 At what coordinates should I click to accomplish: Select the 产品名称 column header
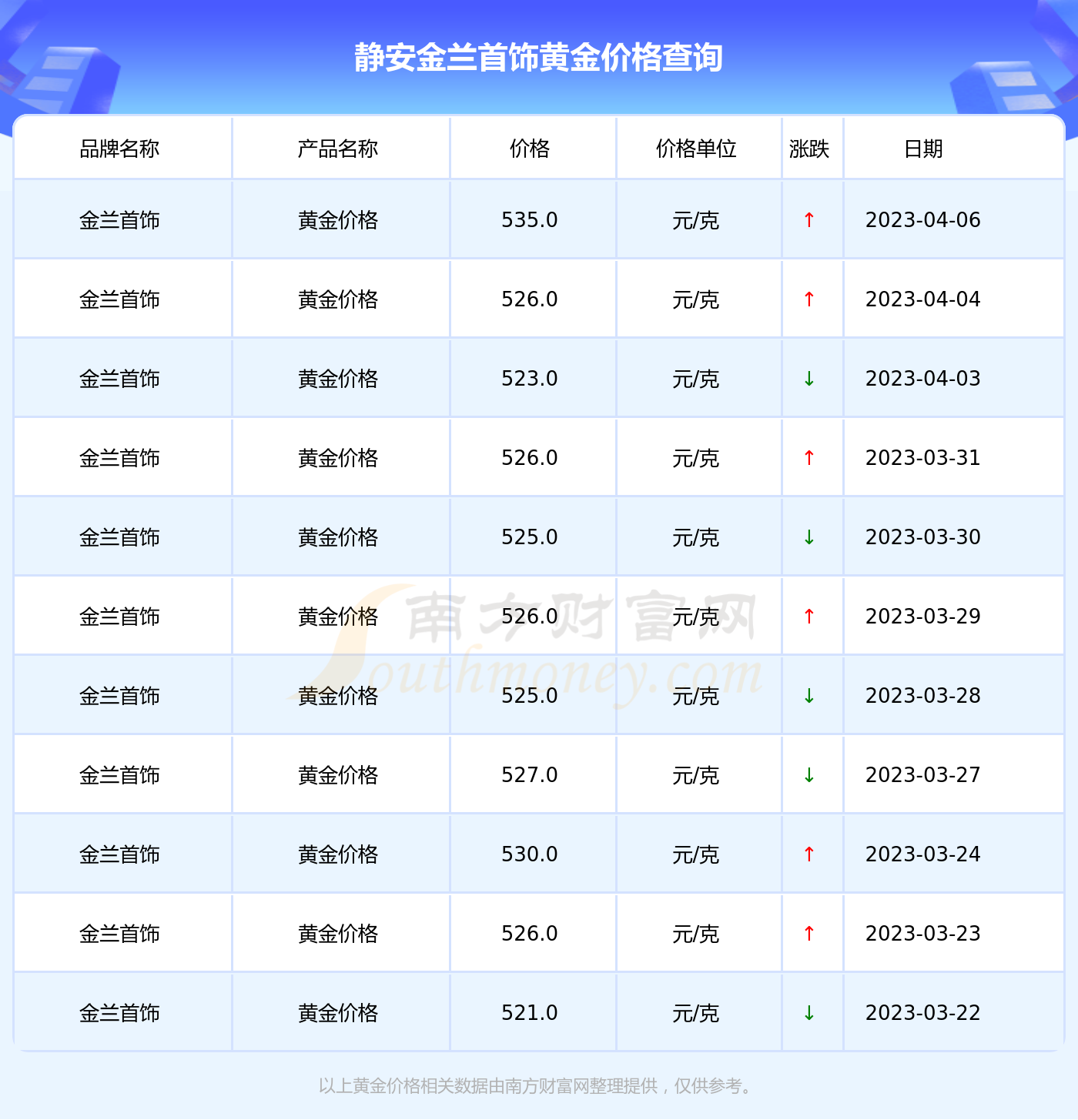click(338, 149)
